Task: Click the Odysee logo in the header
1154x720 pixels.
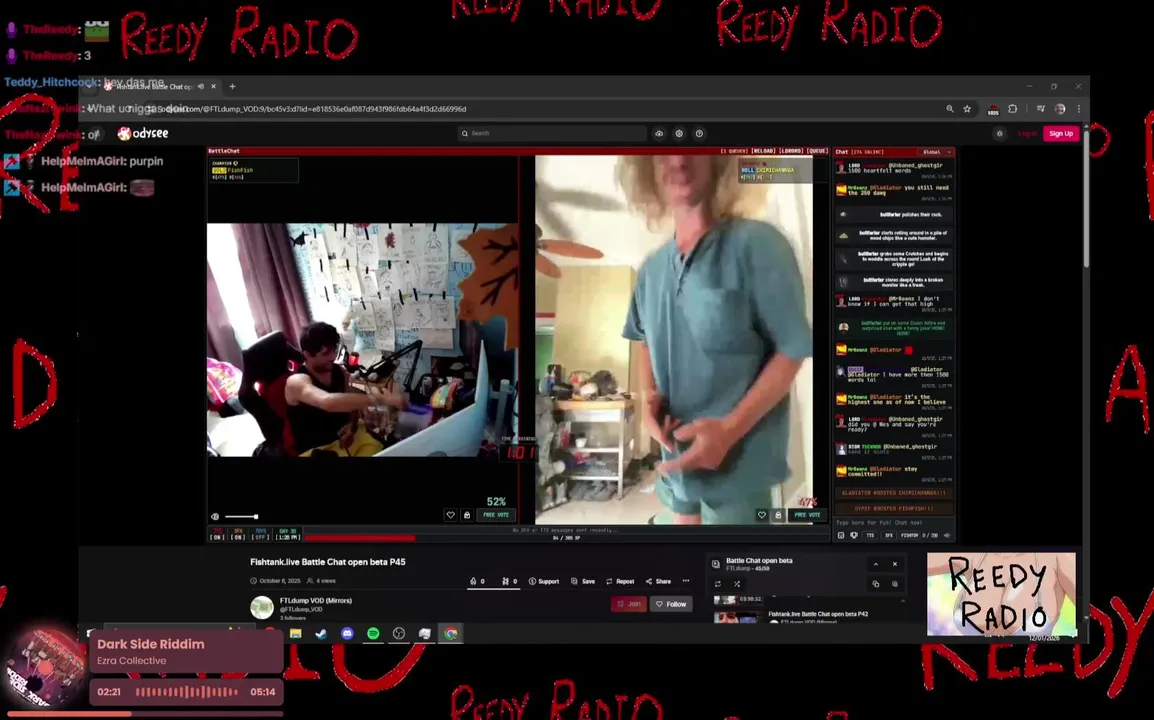Action: tap(144, 133)
